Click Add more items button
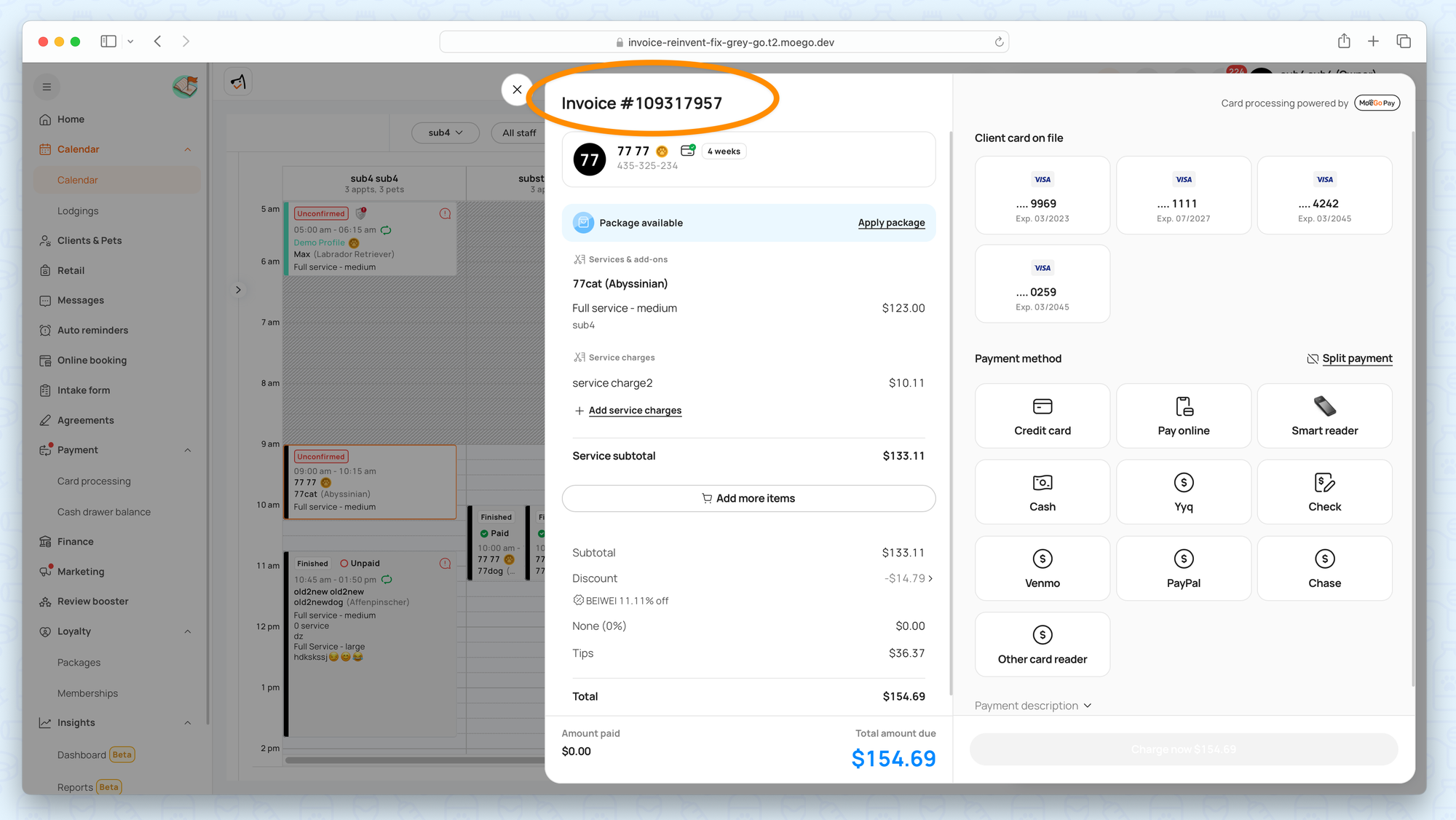Screen dimensions: 1456x820 coord(748,498)
